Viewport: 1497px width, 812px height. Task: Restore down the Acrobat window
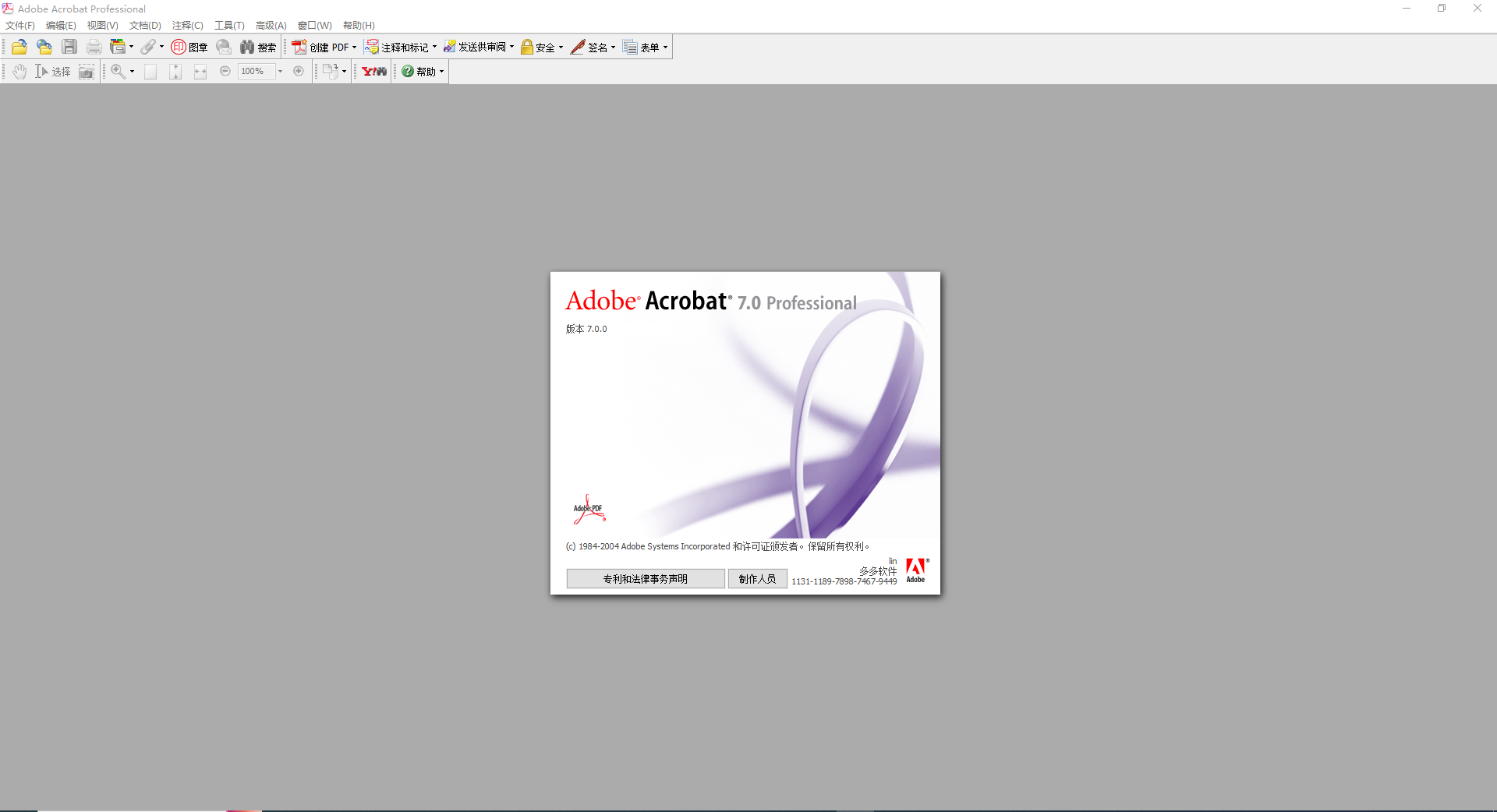1442,9
